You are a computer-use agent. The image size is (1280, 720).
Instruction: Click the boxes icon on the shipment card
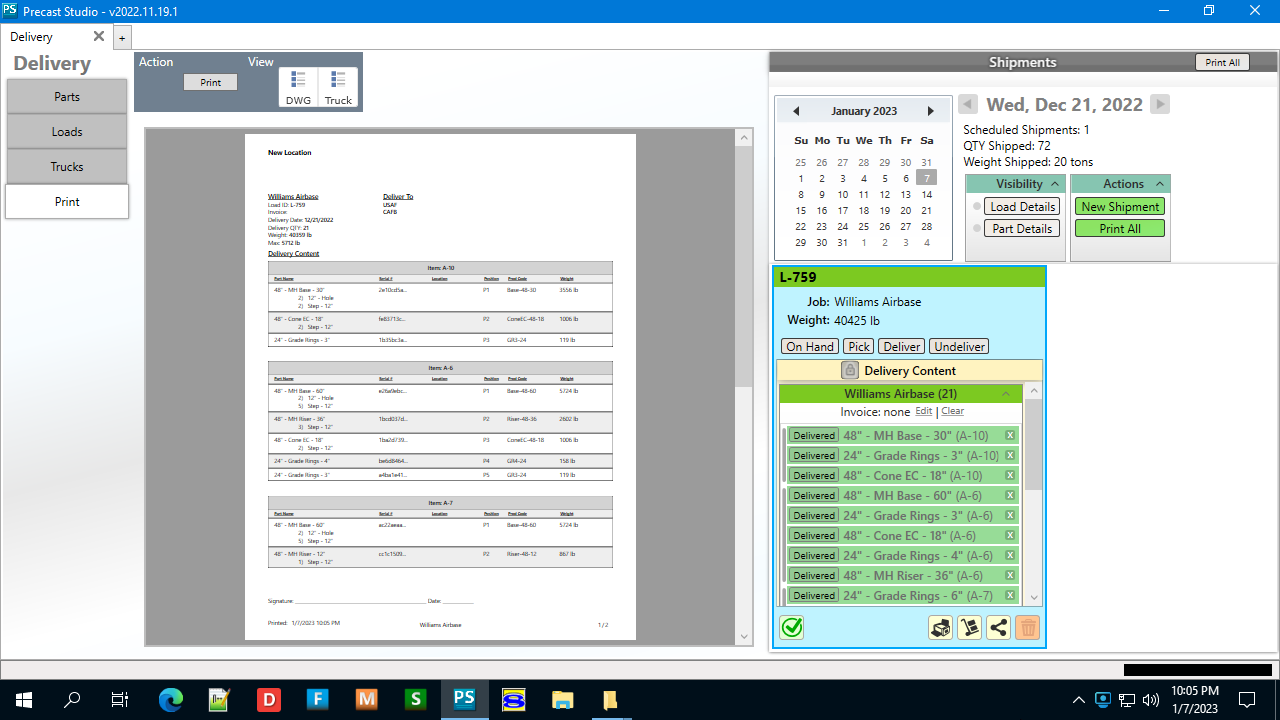click(940, 627)
